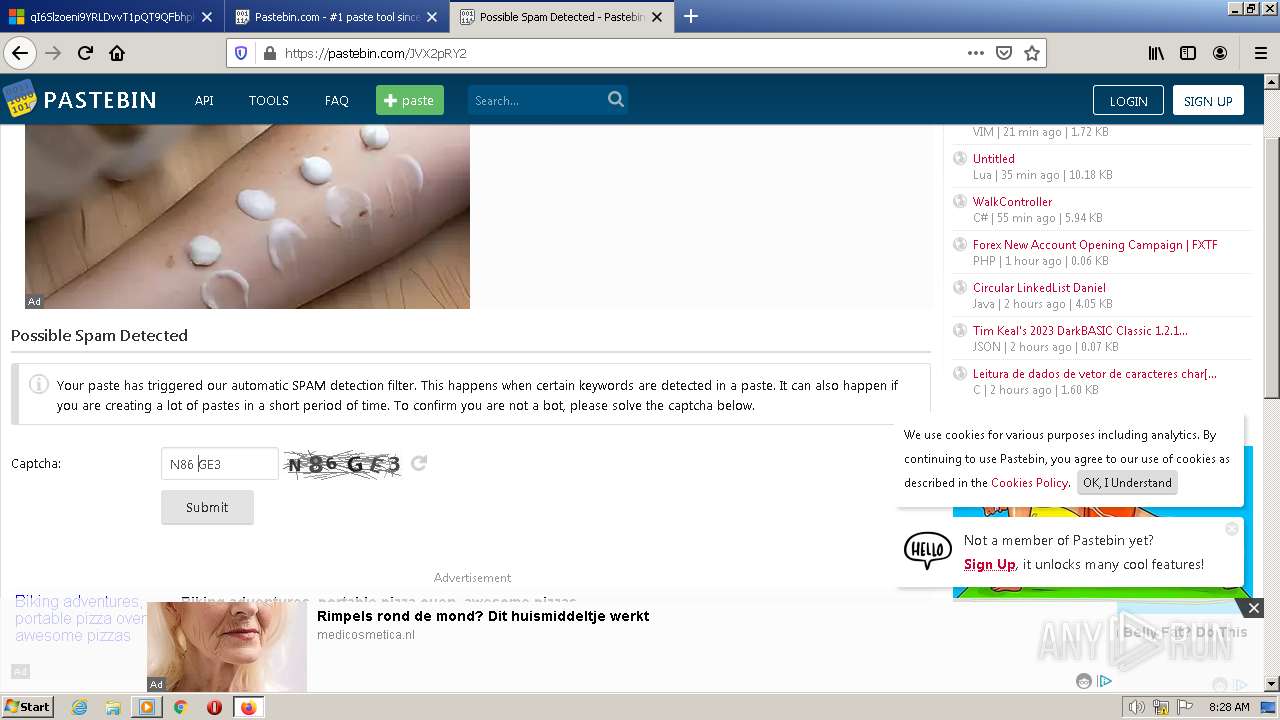Click Sign Up link in hello popup

(x=989, y=564)
